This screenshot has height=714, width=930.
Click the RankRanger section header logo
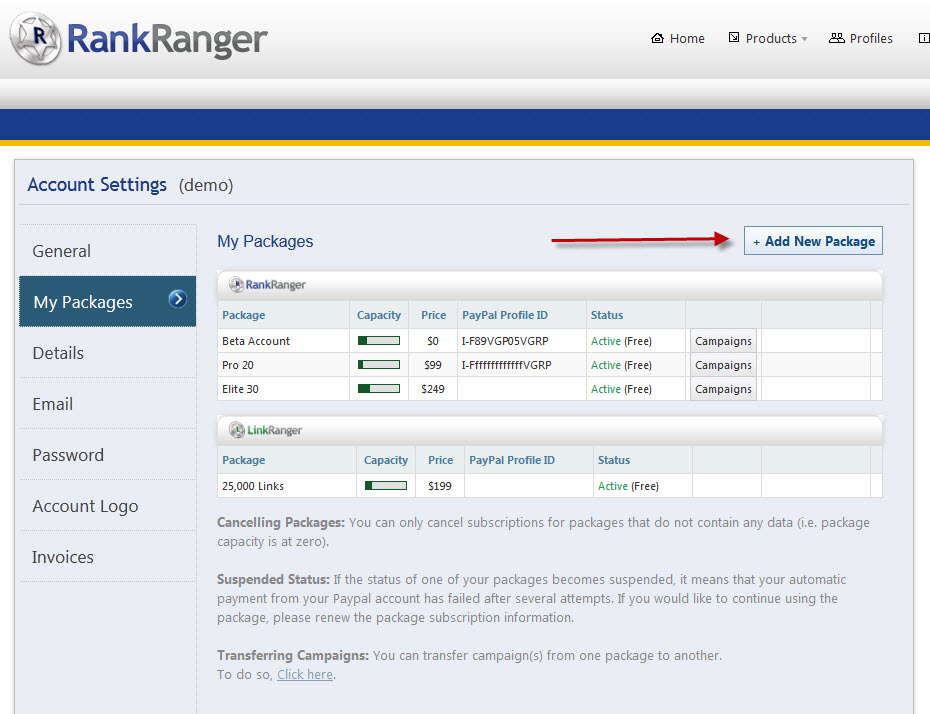point(268,285)
